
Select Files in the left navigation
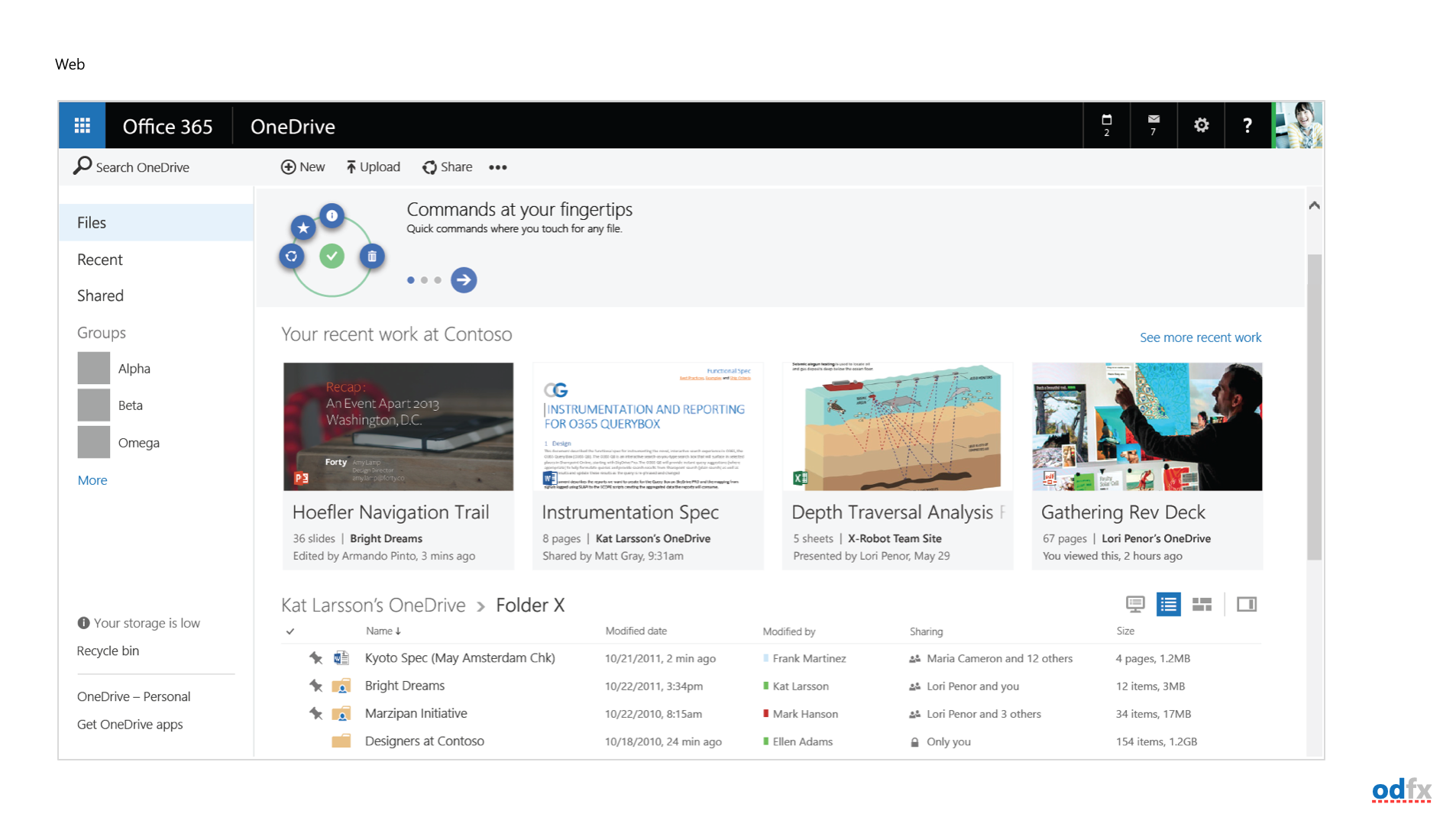[156, 222]
